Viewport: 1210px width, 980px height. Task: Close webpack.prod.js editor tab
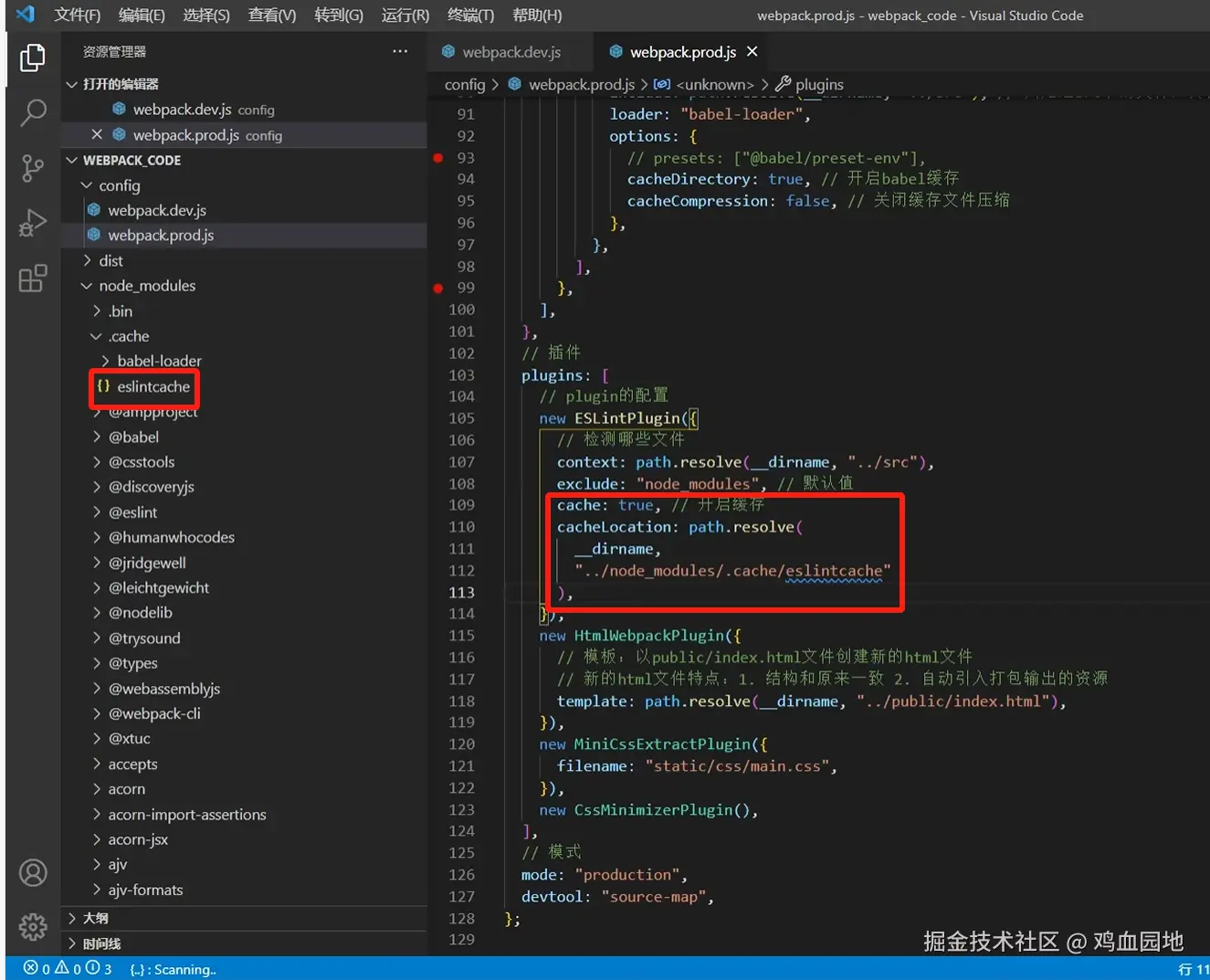(x=752, y=51)
